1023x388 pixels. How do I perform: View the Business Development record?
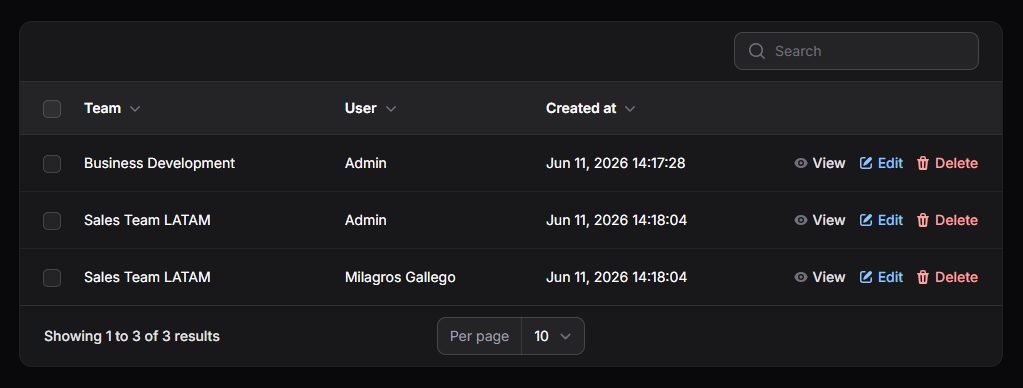pos(819,163)
